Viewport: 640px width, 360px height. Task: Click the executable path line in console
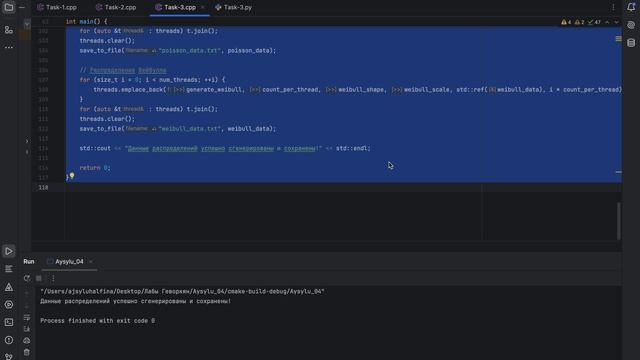(182, 291)
